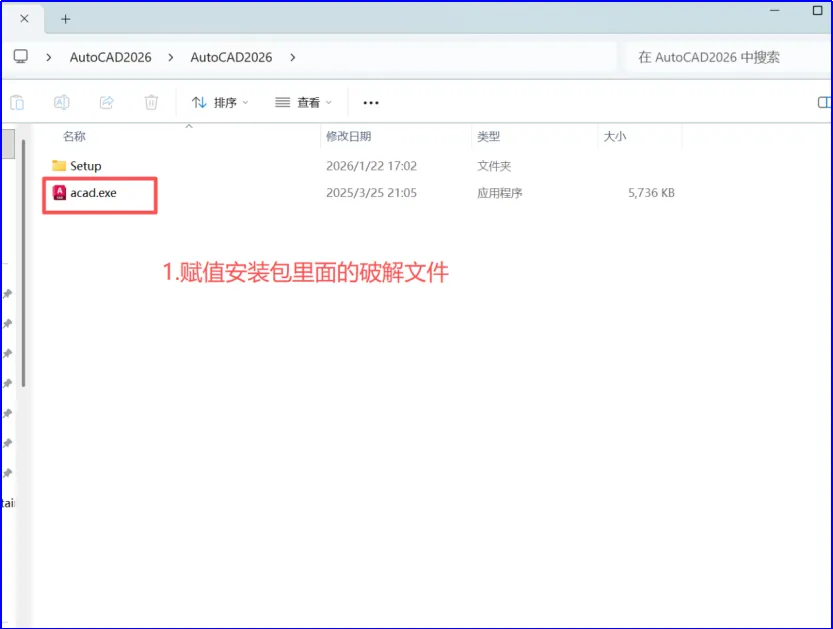Minimize the Explorer window
The width and height of the screenshot is (833, 629).
click(775, 11)
